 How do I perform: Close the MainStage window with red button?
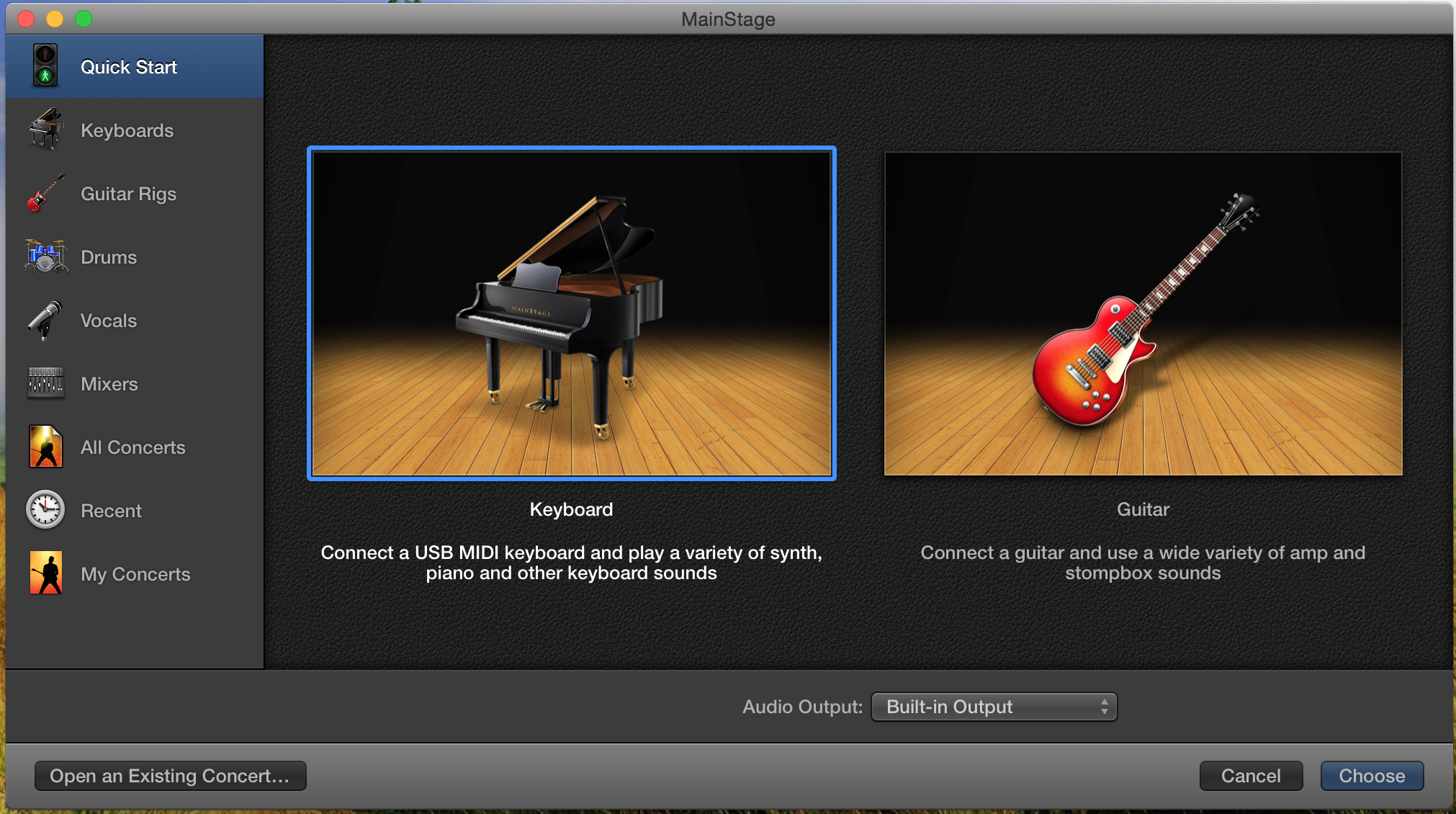(26, 19)
